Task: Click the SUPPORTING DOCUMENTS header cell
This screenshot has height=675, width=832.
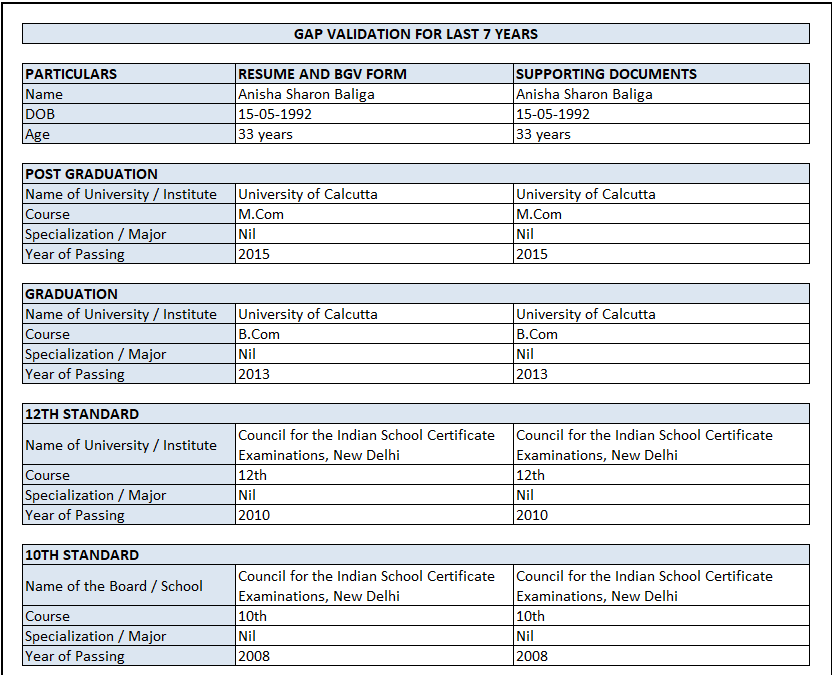Action: click(x=661, y=74)
